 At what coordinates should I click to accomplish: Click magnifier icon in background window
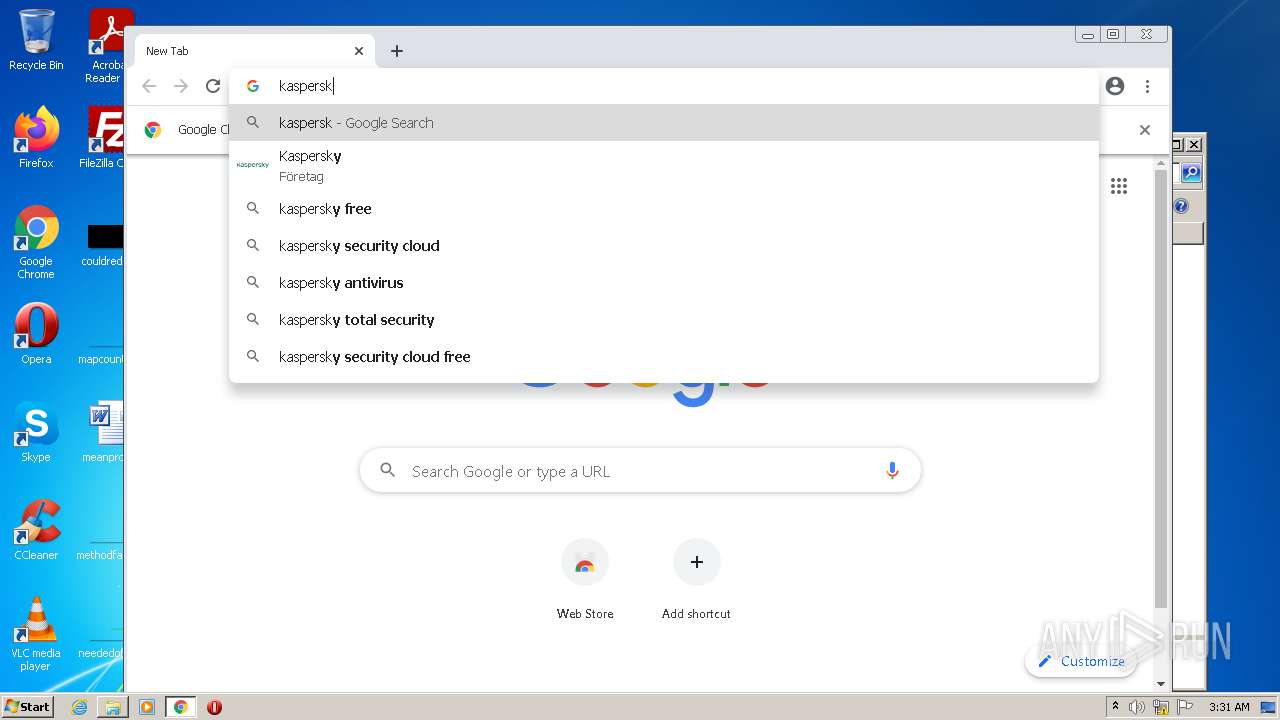[1190, 173]
